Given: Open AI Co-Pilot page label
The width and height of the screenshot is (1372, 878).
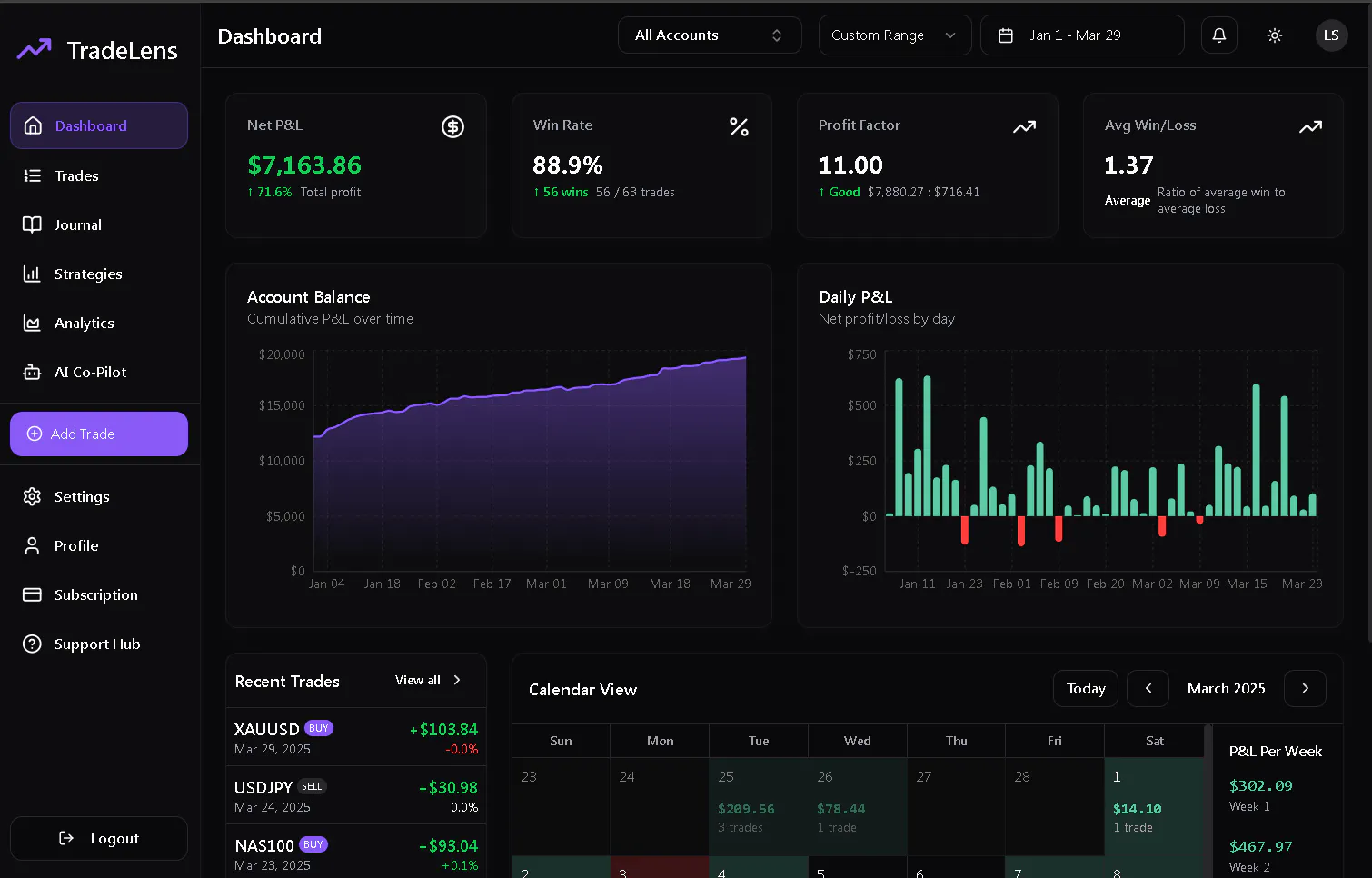Looking at the screenshot, I should coord(91,372).
